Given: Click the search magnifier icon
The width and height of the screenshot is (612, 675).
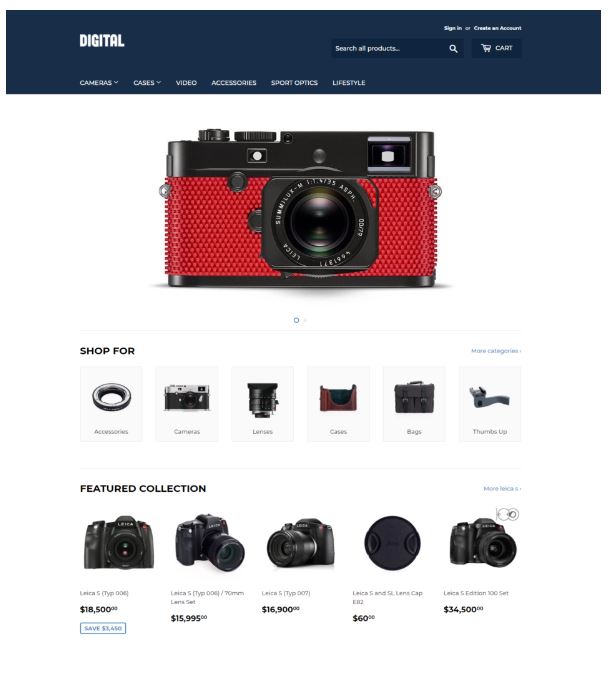Looking at the screenshot, I should [x=453, y=49].
